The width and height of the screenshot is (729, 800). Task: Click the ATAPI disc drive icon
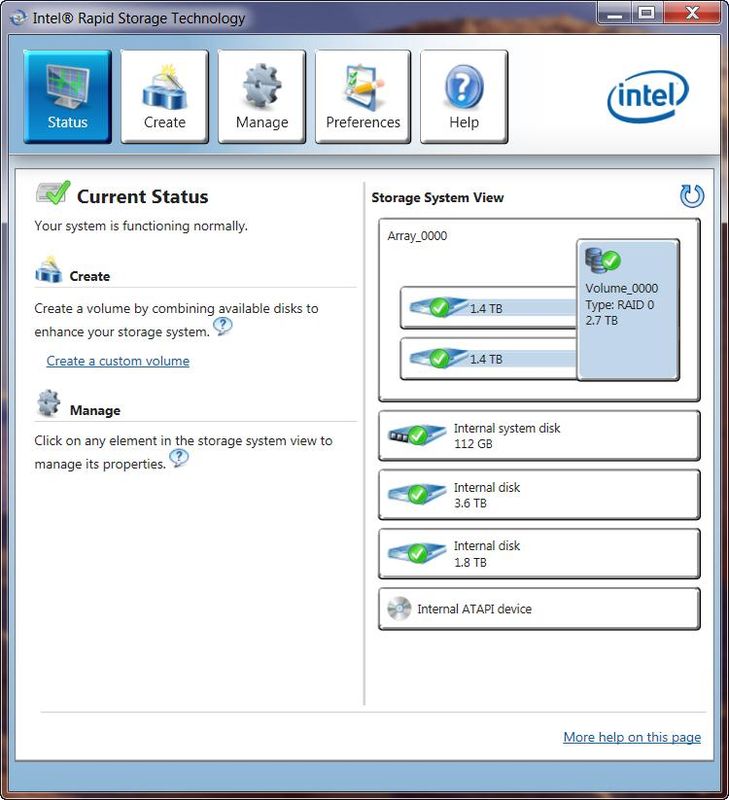pos(399,609)
